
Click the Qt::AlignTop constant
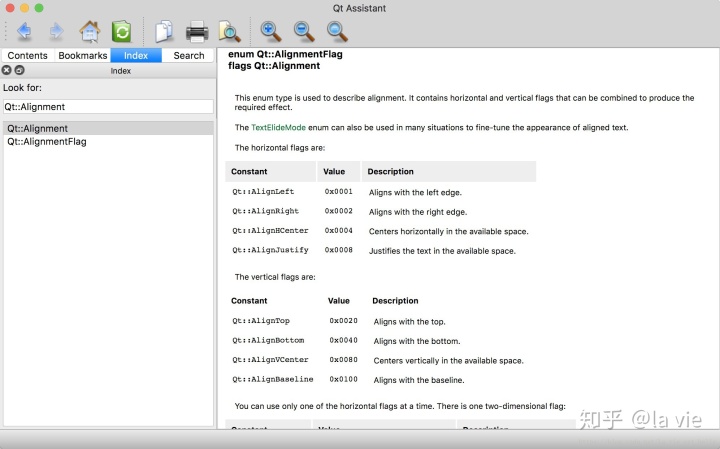[261, 321]
